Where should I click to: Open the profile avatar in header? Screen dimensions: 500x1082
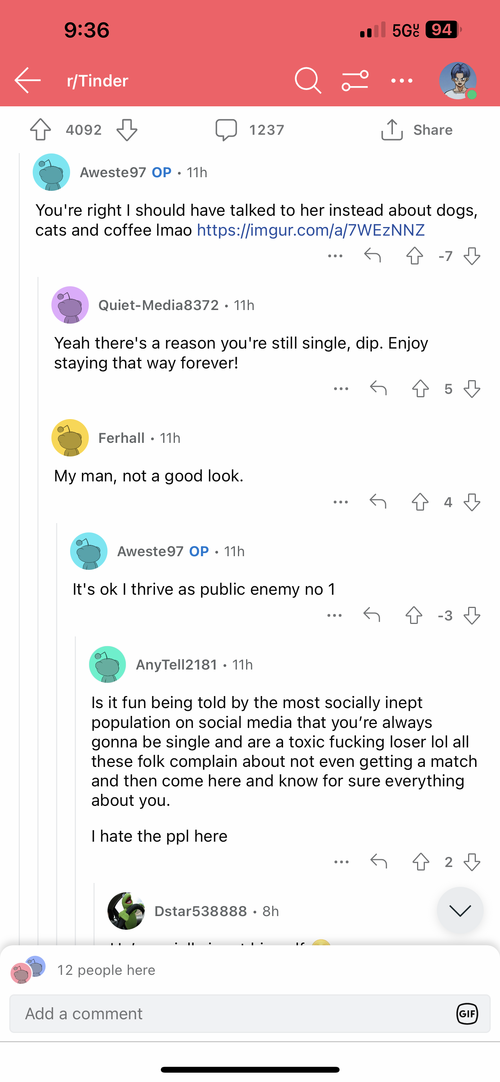pos(458,81)
